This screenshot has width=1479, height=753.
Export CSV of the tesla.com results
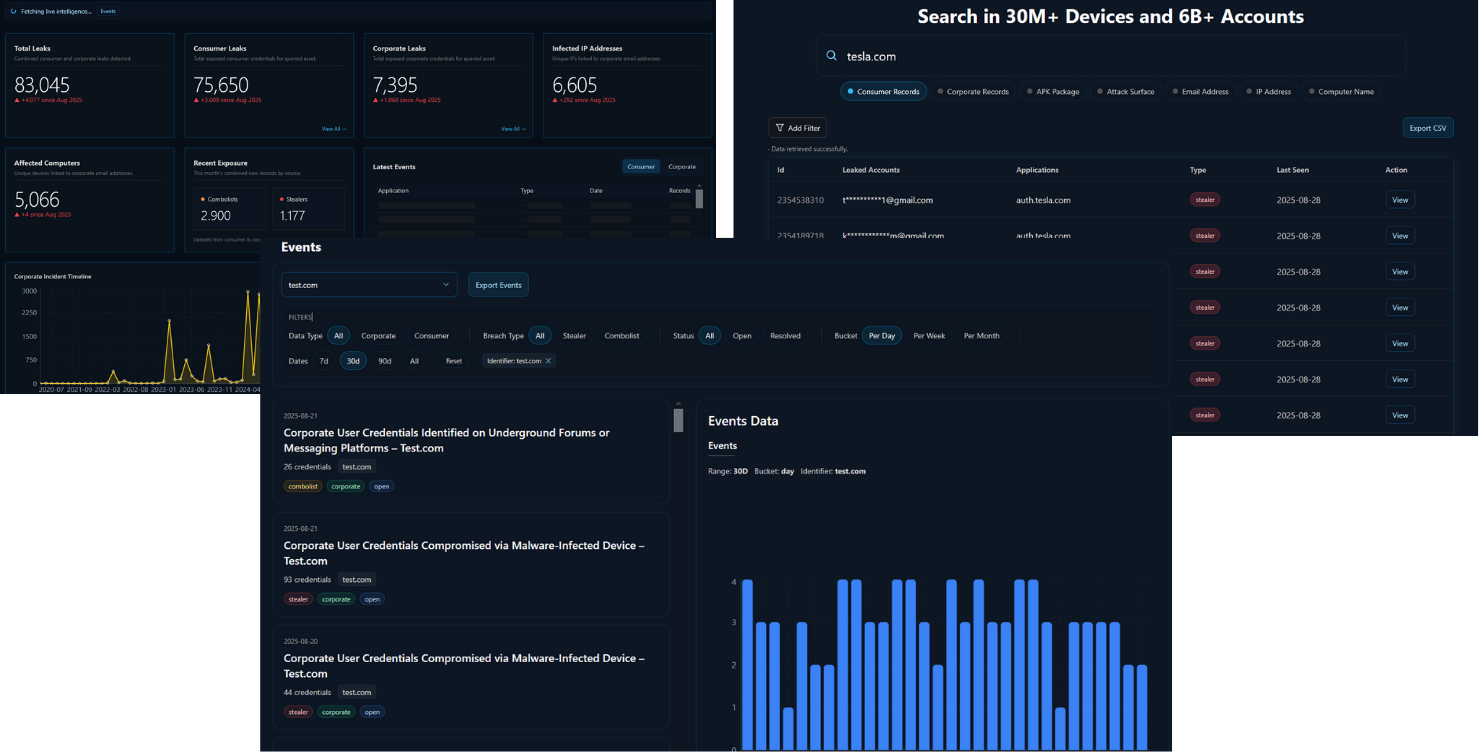click(x=1427, y=127)
